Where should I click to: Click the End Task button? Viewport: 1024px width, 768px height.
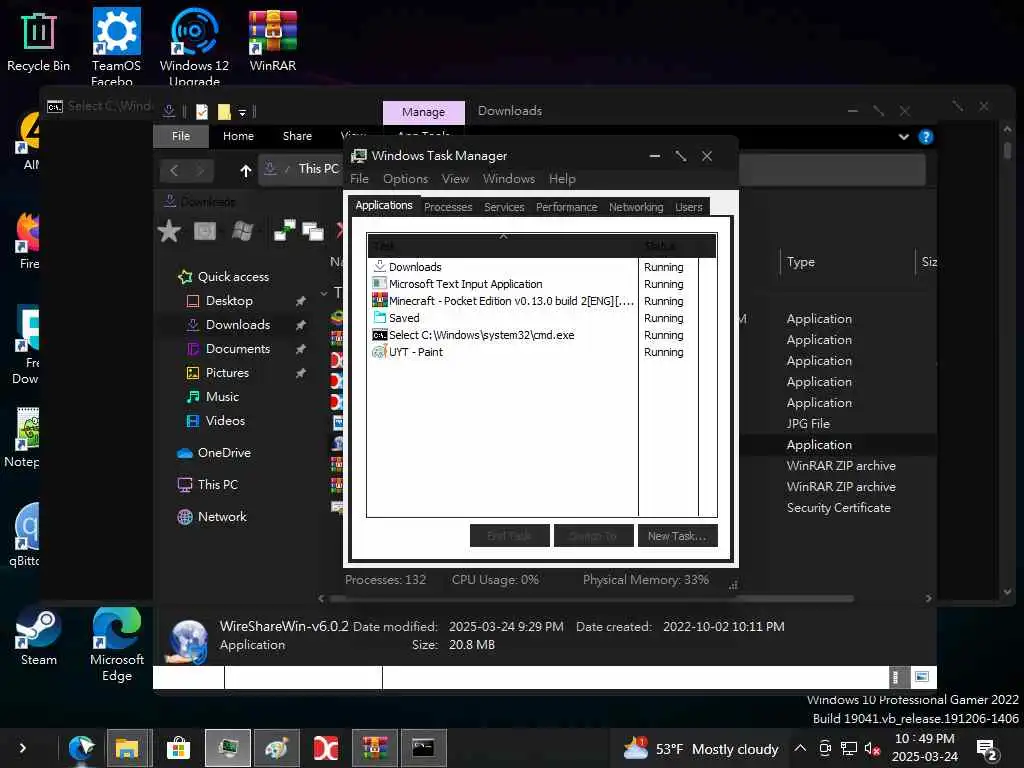[x=509, y=536]
